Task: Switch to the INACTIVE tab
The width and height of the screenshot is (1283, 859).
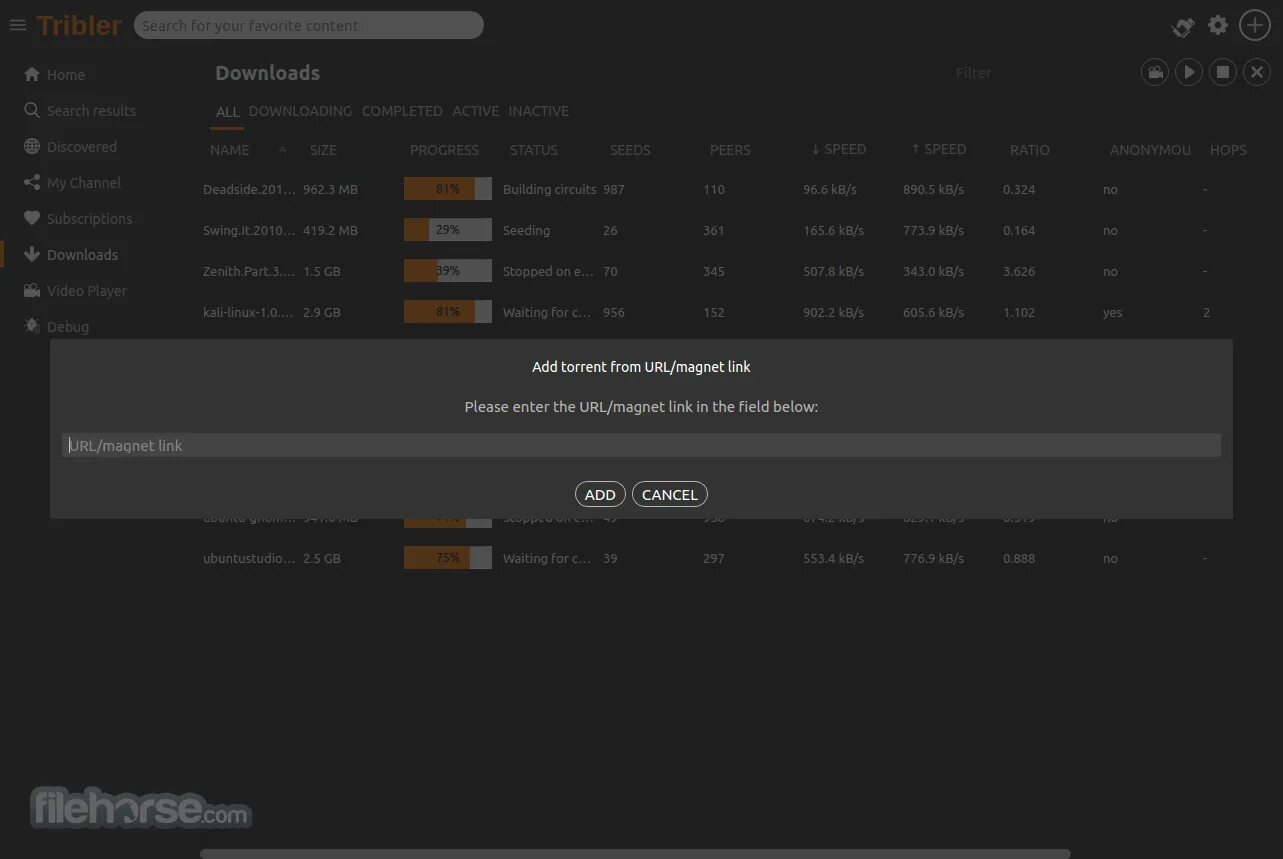Action: tap(538, 111)
